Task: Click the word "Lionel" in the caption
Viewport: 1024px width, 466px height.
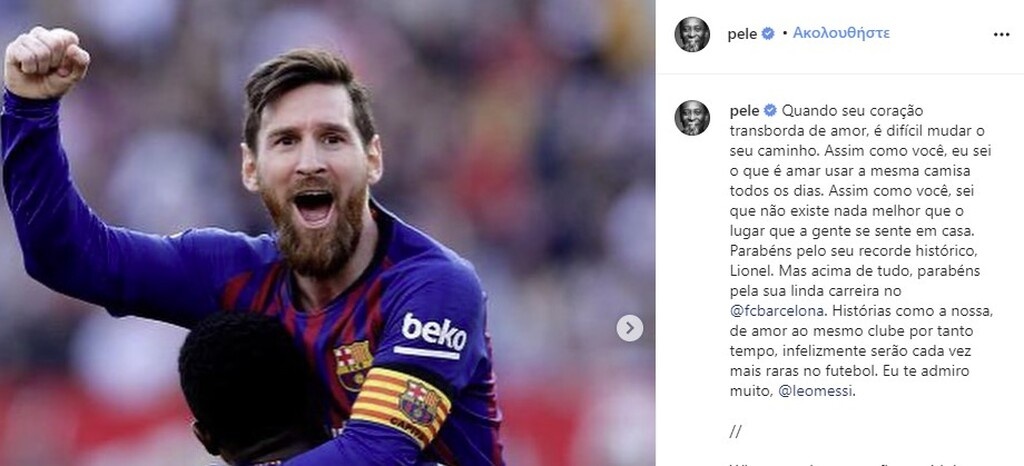Action: pyautogui.click(x=753, y=271)
